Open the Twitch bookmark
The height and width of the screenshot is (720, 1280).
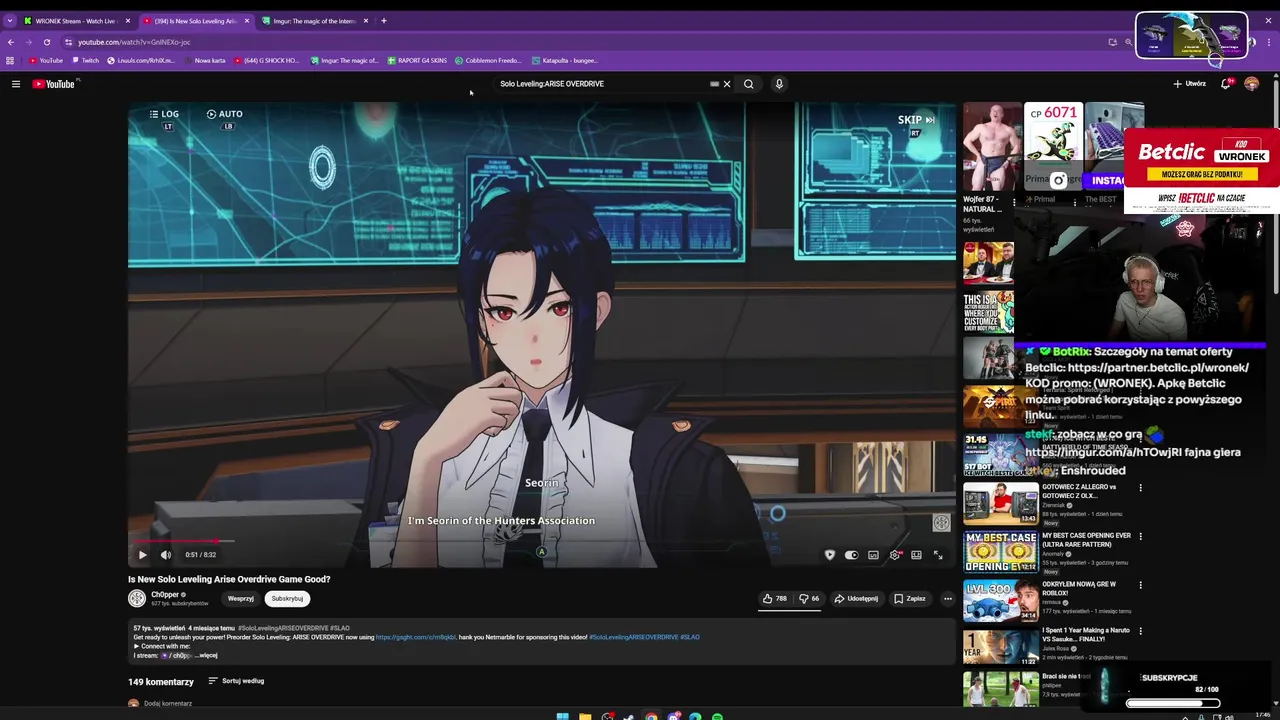coord(85,60)
